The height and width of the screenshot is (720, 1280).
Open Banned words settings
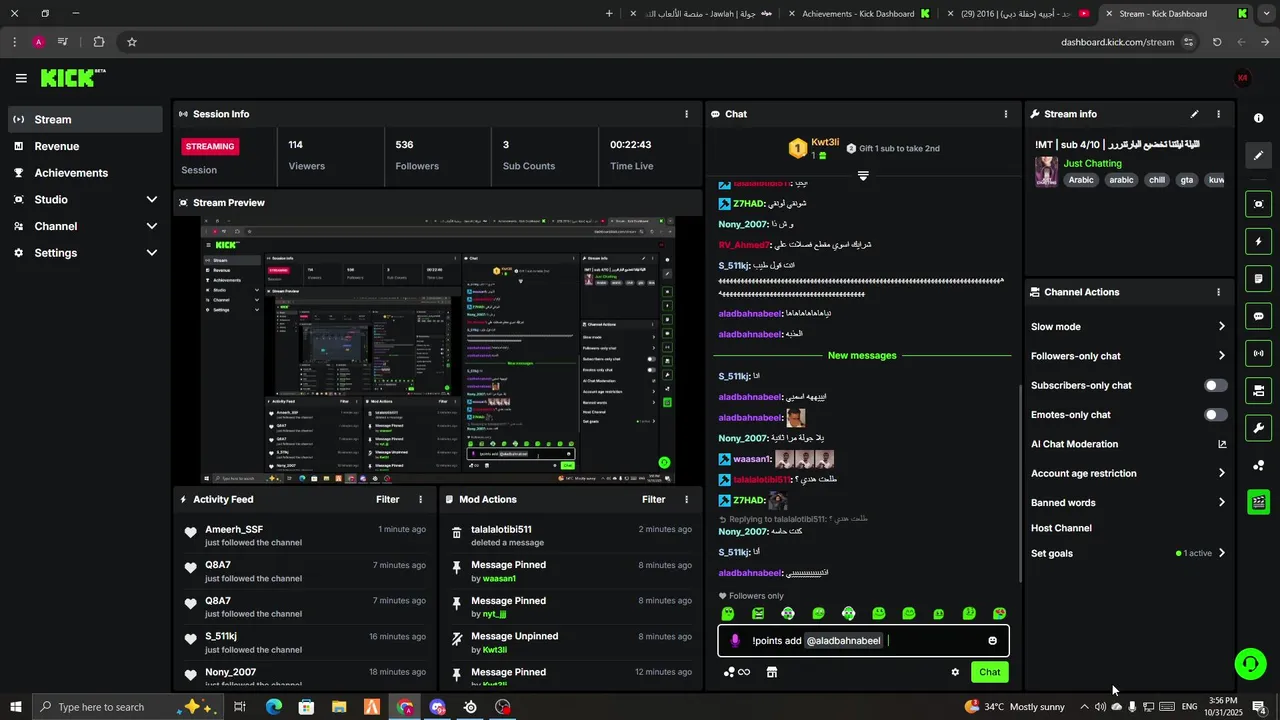1128,503
